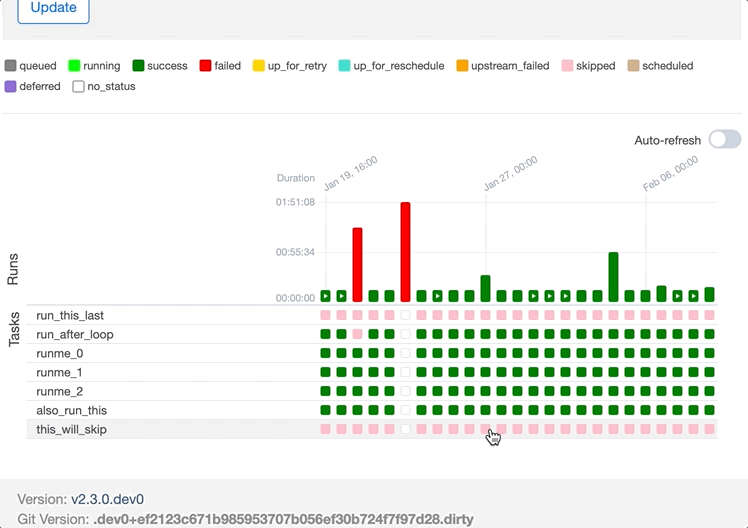This screenshot has height=528, width=748.
Task: Click the 00:00:00 duration tick
Action: [x=295, y=298]
